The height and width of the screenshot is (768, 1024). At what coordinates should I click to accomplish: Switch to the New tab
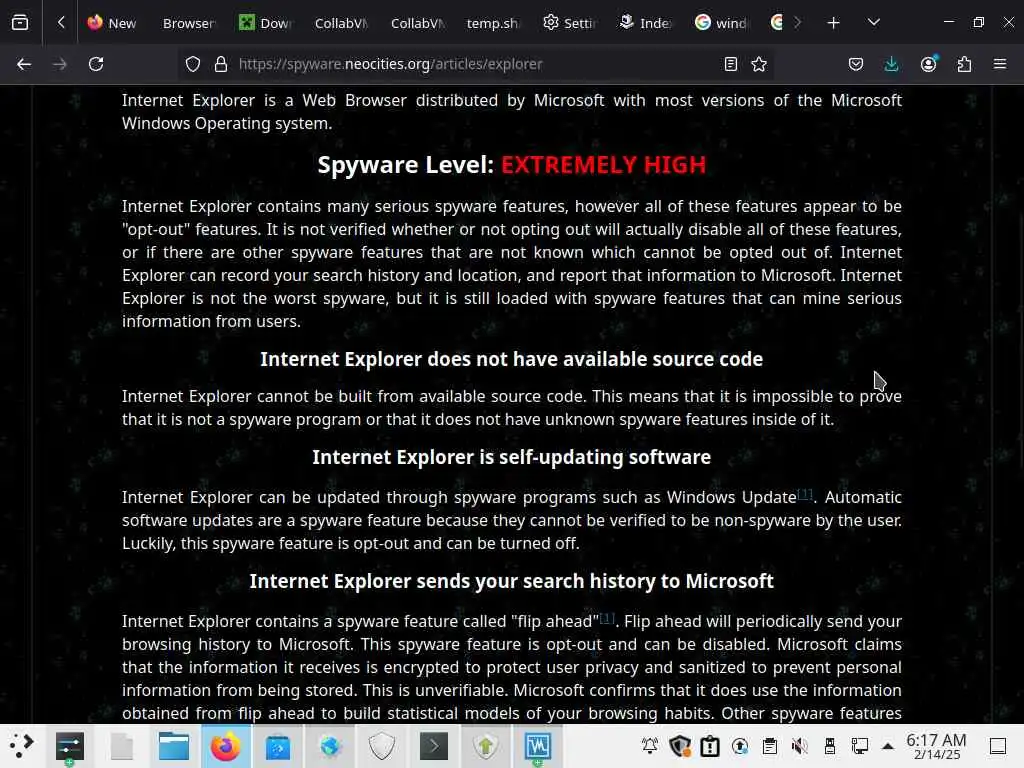112,23
